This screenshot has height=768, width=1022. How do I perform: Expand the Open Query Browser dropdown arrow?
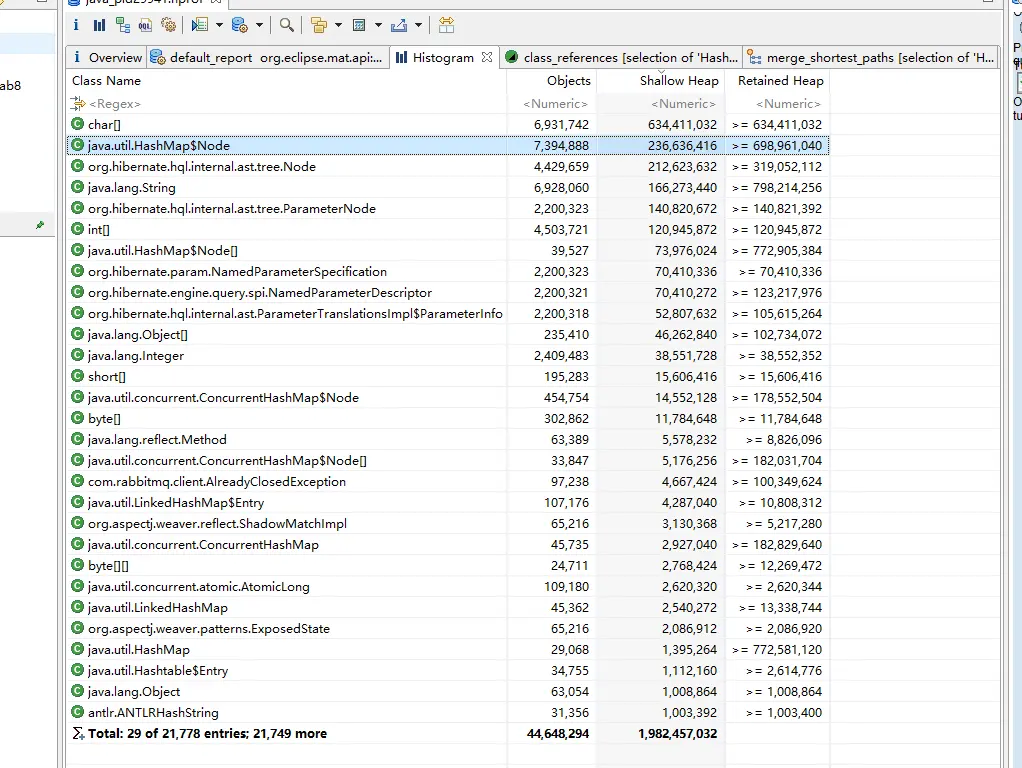click(259, 25)
